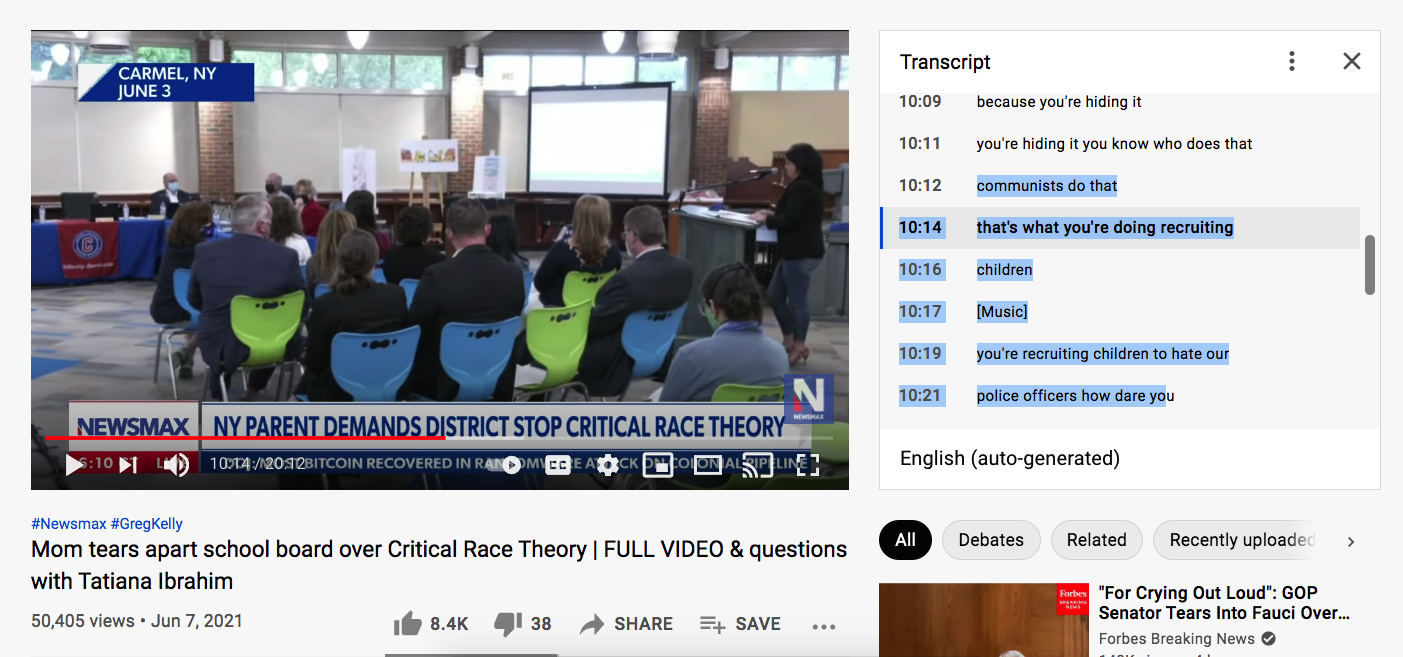Toggle closed captions CC button
This screenshot has width=1403, height=657.
coord(558,465)
